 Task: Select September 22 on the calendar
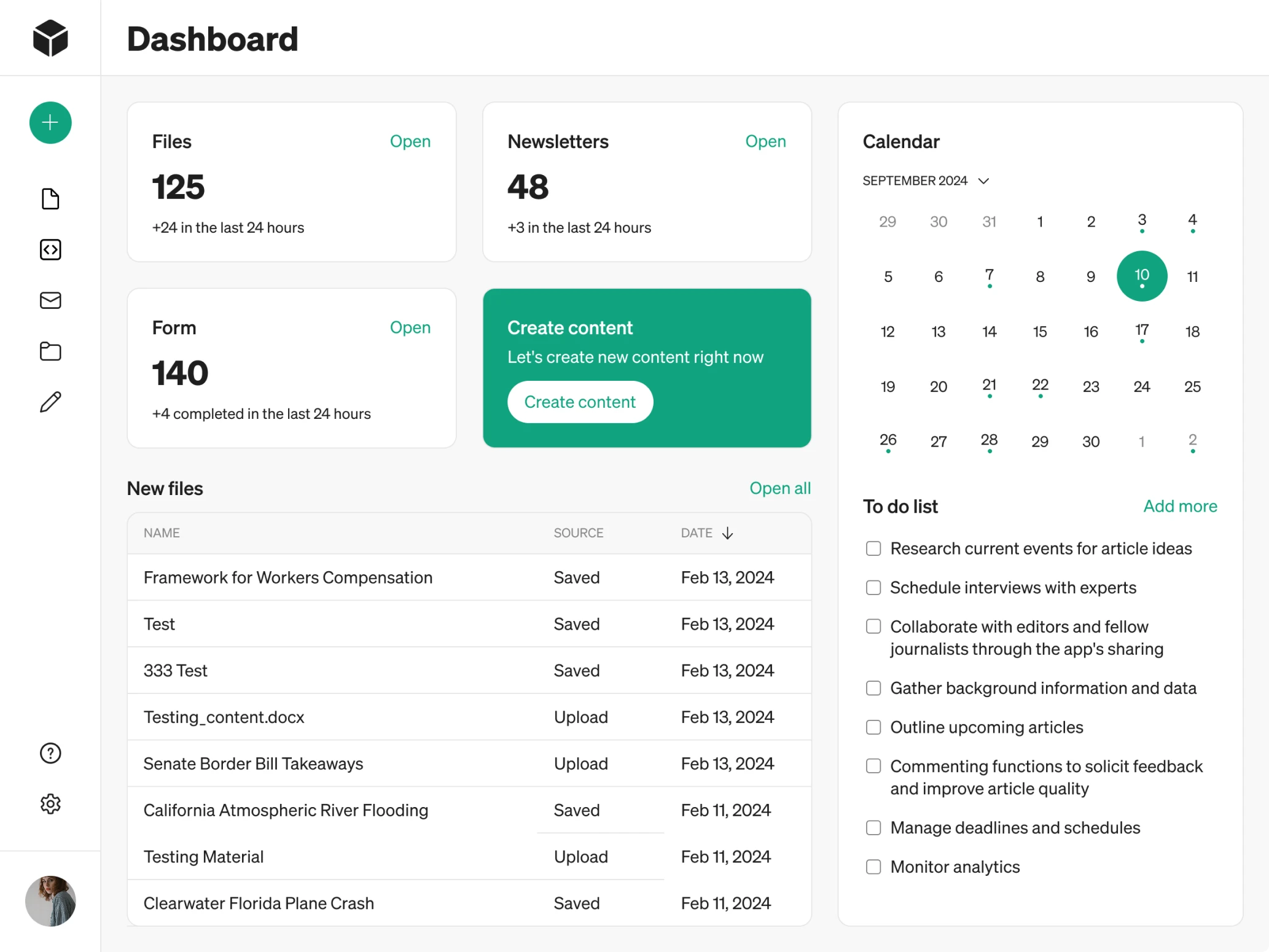pyautogui.click(x=1040, y=386)
